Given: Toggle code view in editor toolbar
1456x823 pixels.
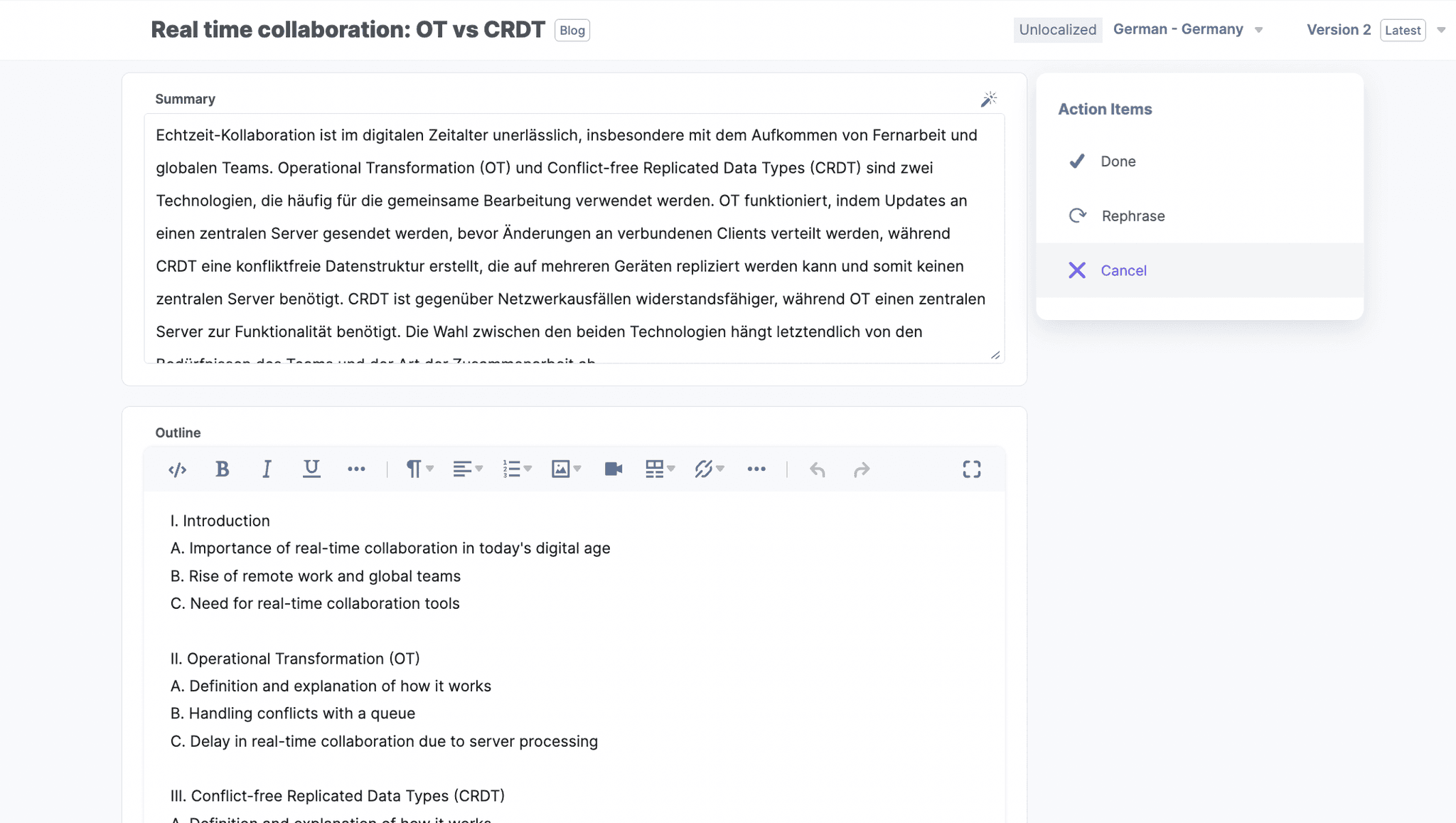Looking at the screenshot, I should tap(177, 469).
